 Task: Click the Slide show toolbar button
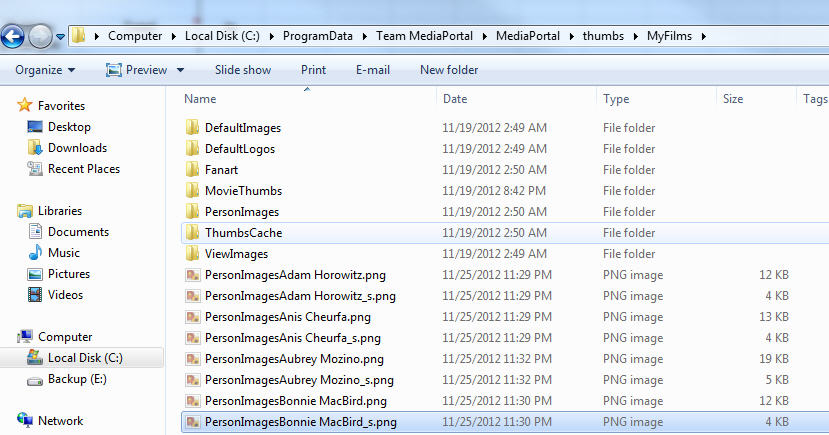click(242, 70)
